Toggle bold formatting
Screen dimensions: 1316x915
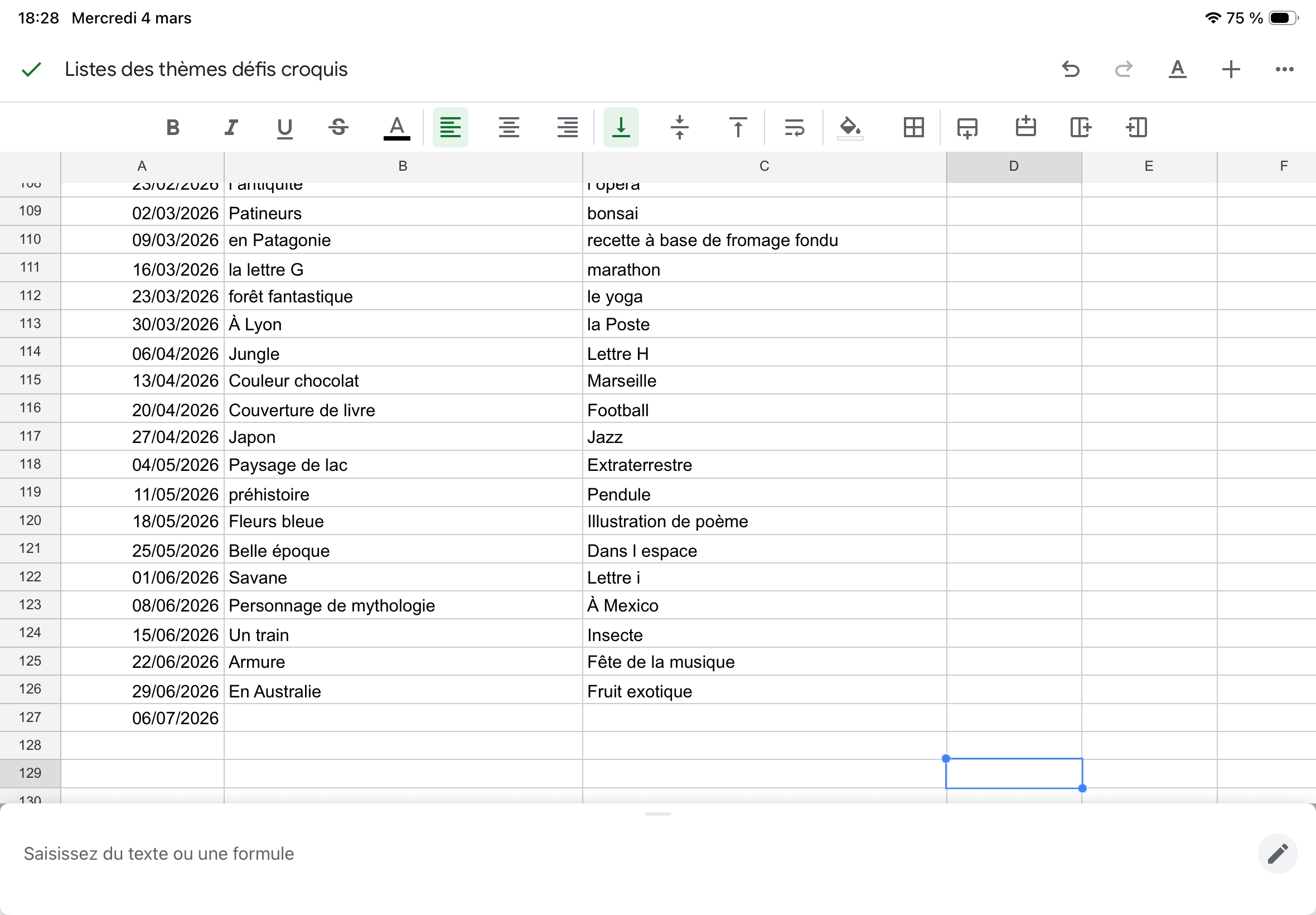[172, 127]
